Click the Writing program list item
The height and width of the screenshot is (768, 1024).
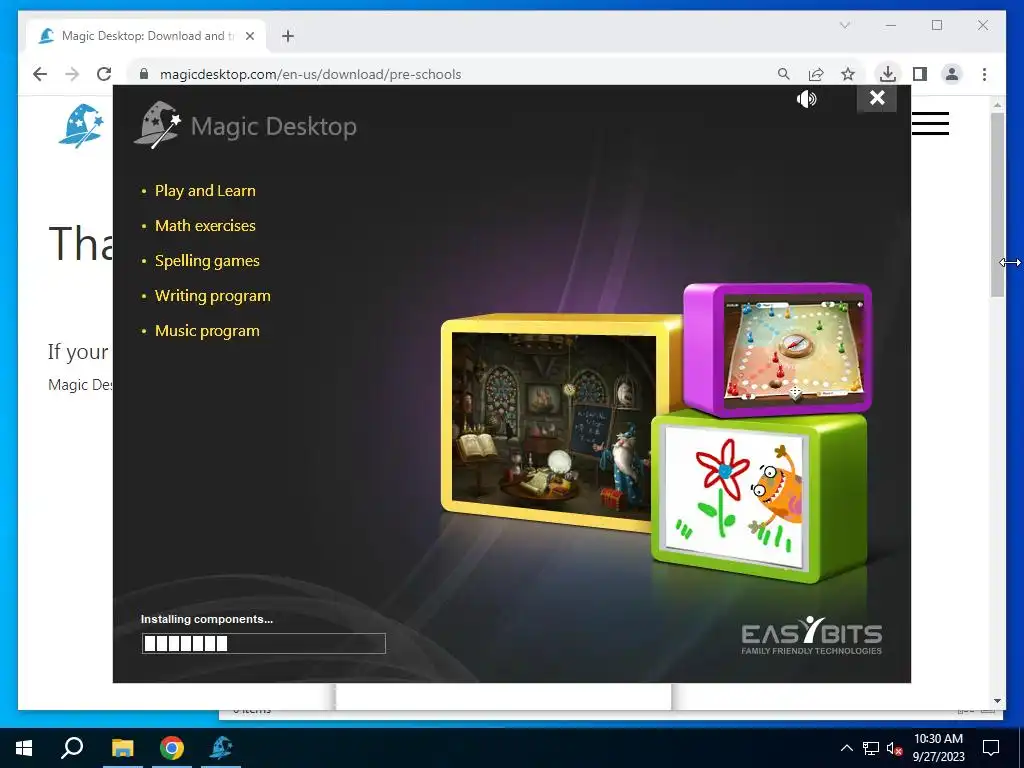click(212, 296)
